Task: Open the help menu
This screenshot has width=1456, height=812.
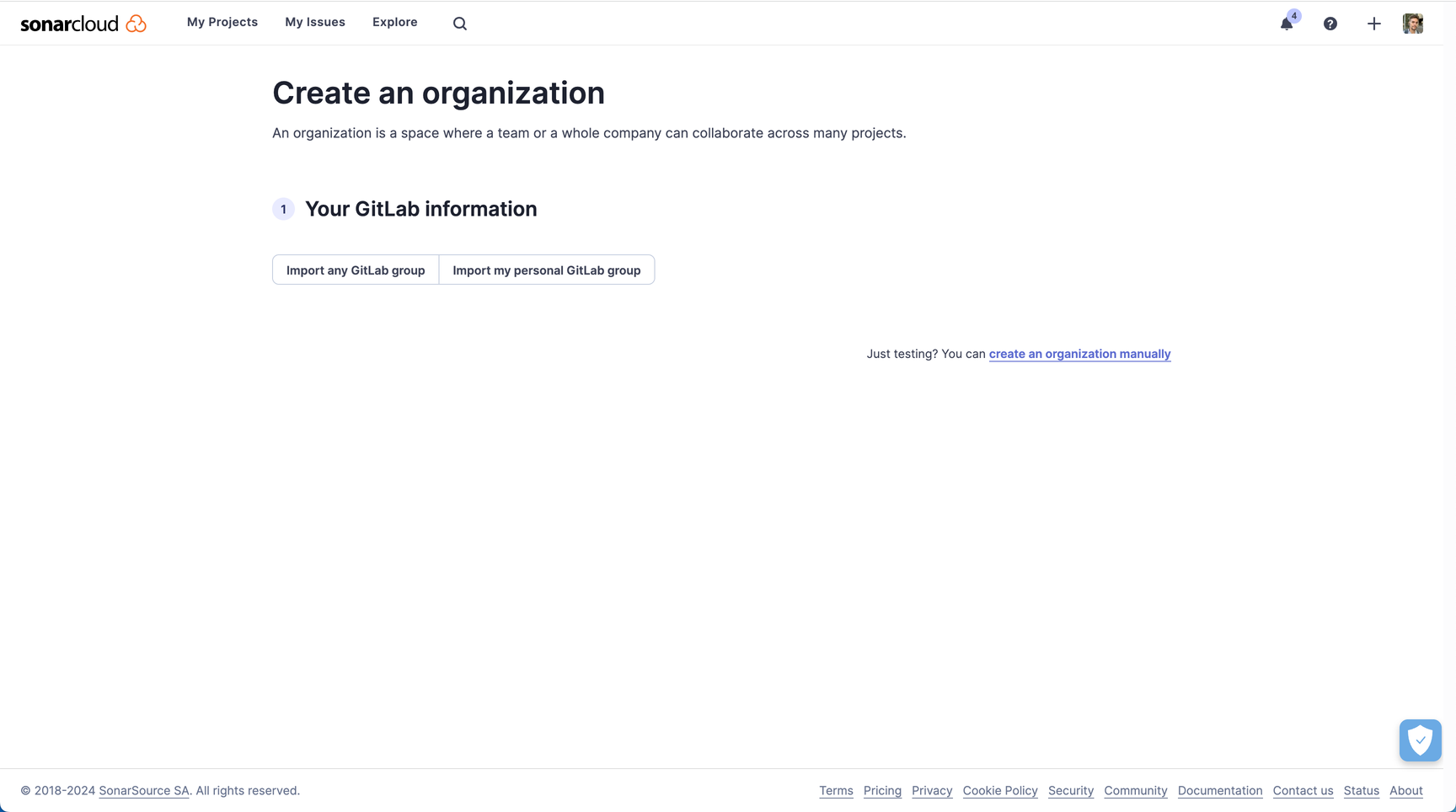Action: 1330,24
